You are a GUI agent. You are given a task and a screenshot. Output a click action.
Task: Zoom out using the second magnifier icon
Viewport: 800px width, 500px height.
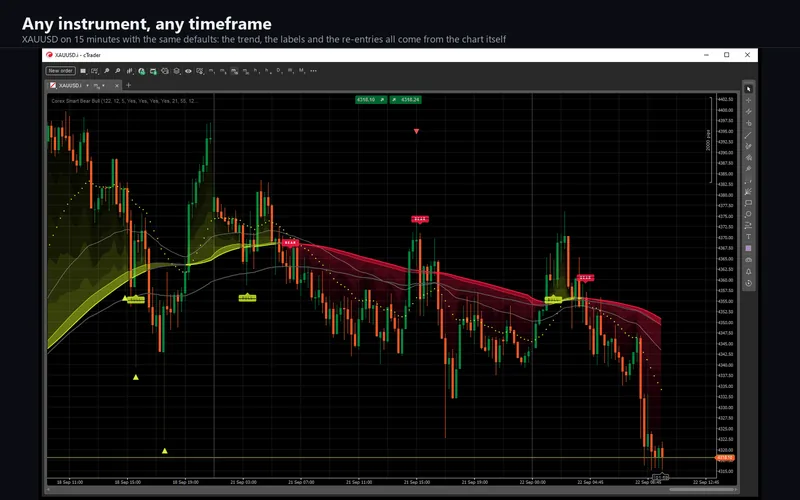point(118,71)
